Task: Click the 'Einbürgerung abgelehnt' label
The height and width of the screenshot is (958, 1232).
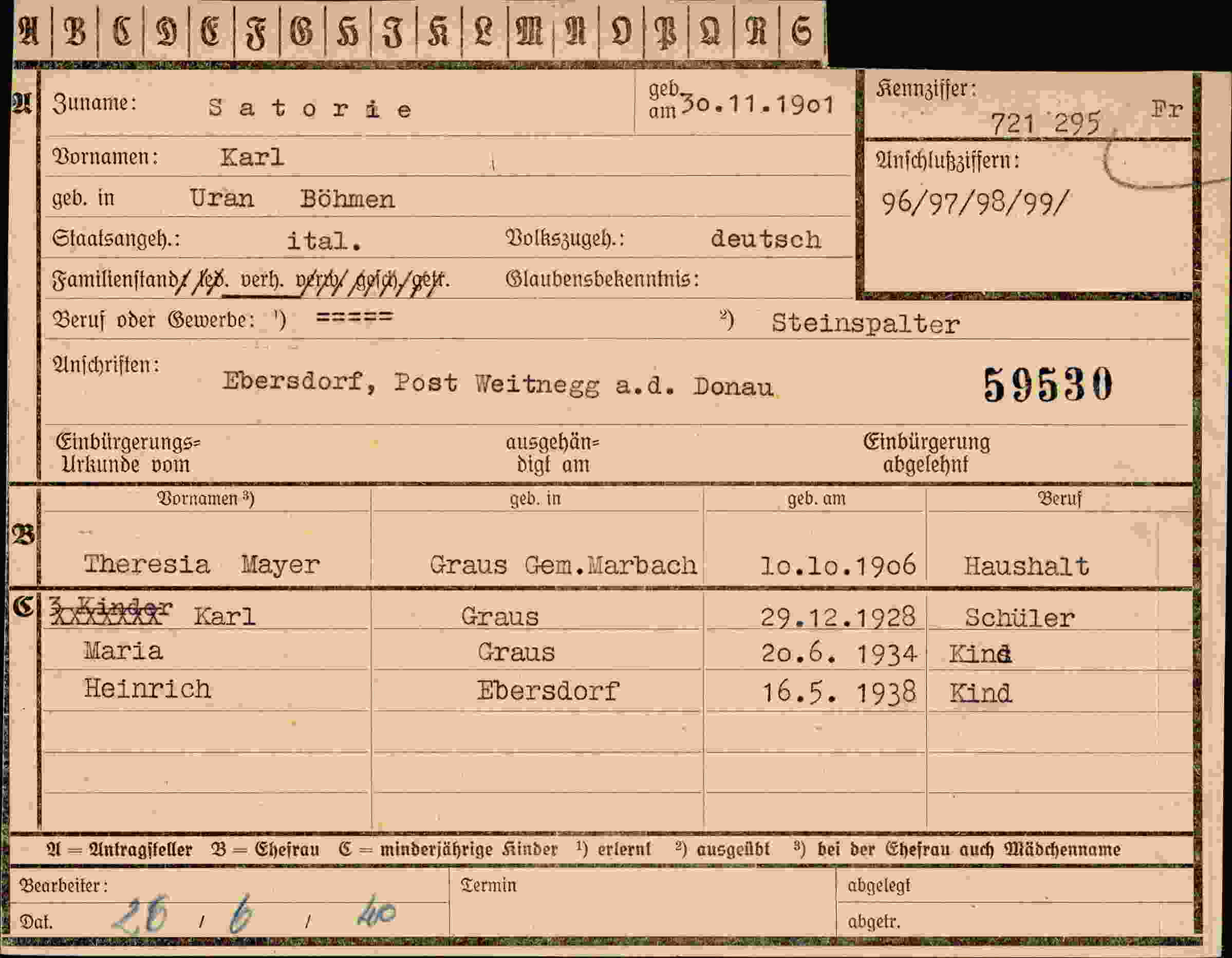Action: [926, 454]
